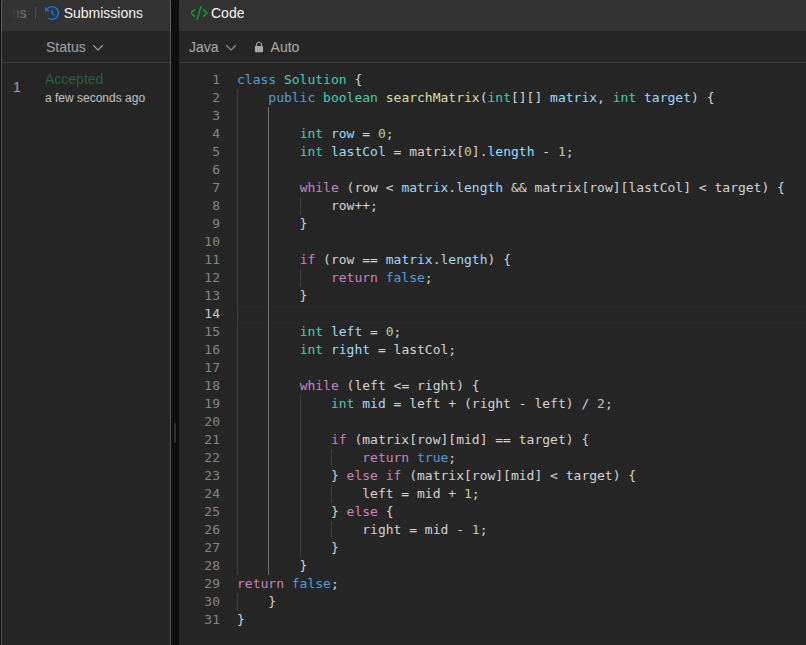Click the while loop with matrix[row][lastCol]
The width and height of the screenshot is (806, 645).
(542, 188)
